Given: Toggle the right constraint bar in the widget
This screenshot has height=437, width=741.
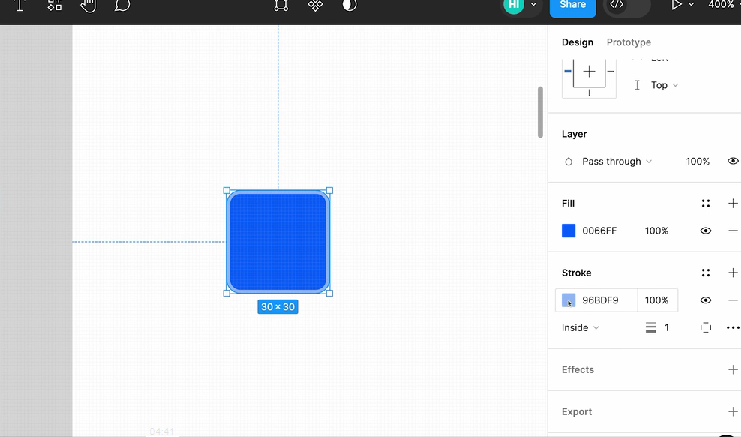Looking at the screenshot, I should [x=611, y=72].
